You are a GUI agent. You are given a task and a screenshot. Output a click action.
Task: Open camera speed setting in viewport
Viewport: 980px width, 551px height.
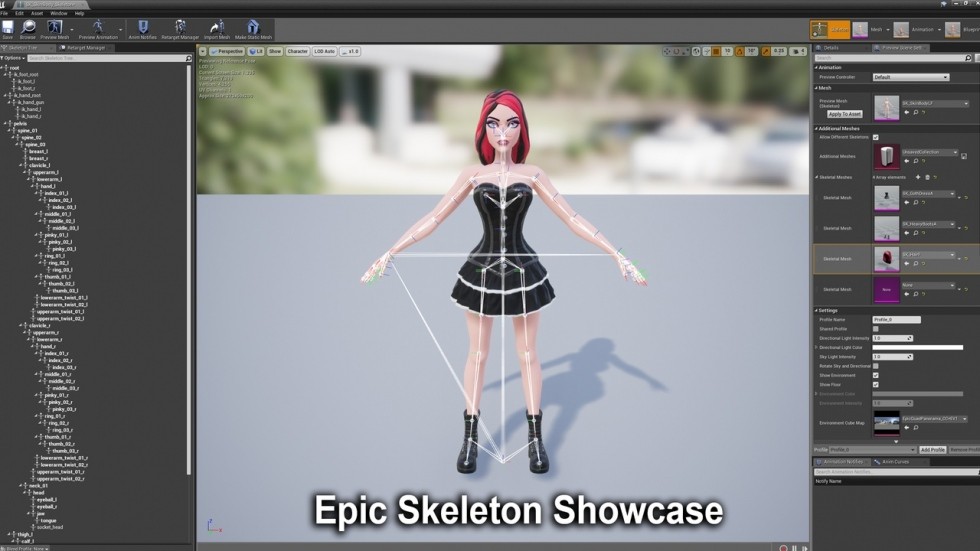(798, 51)
